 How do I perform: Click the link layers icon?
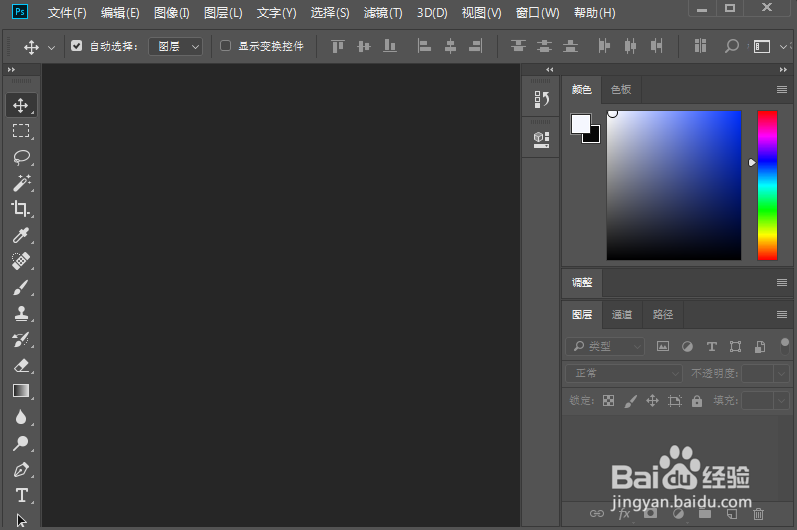click(x=597, y=514)
